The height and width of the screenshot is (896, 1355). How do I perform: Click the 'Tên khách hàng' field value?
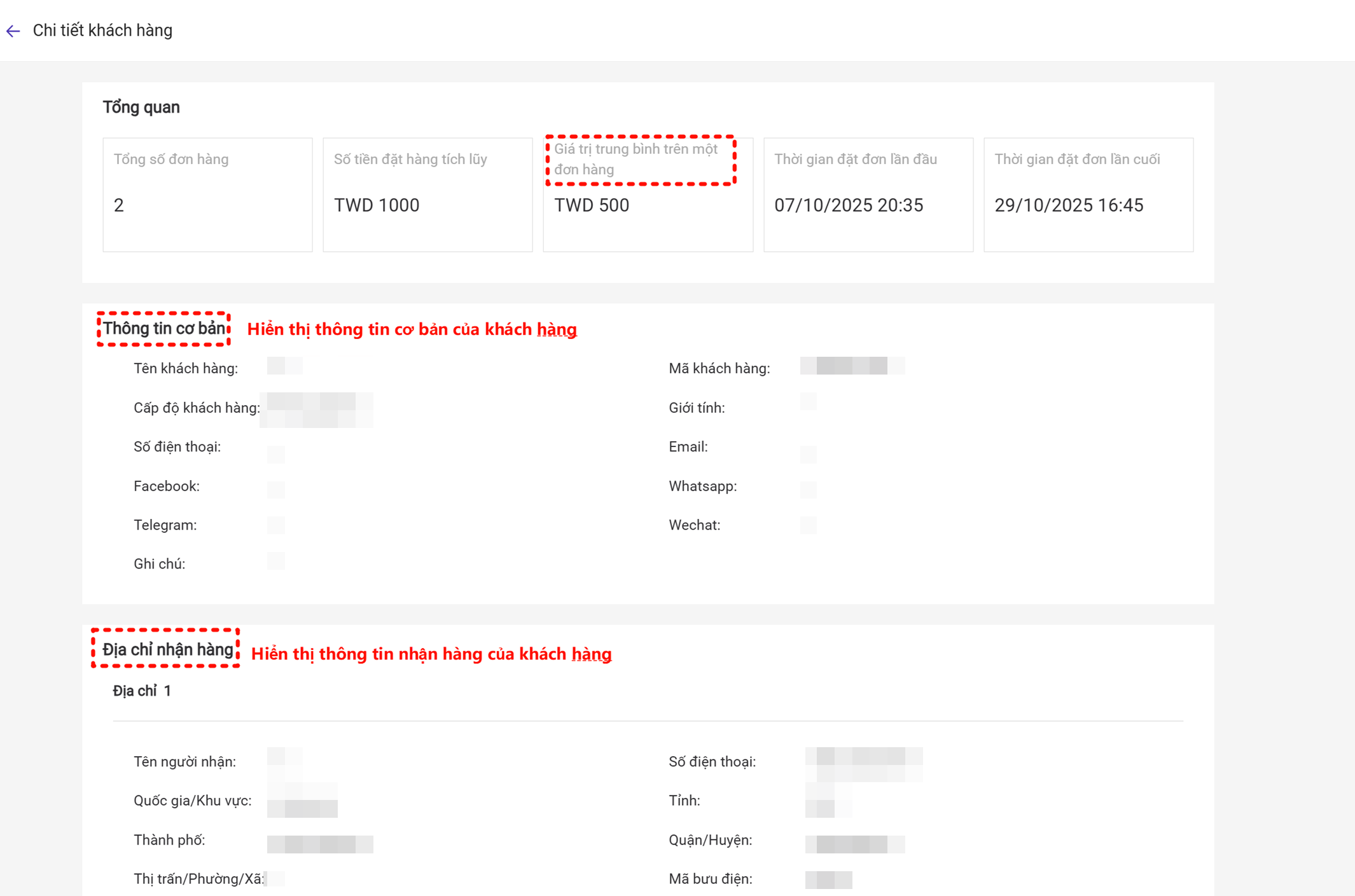(x=284, y=366)
